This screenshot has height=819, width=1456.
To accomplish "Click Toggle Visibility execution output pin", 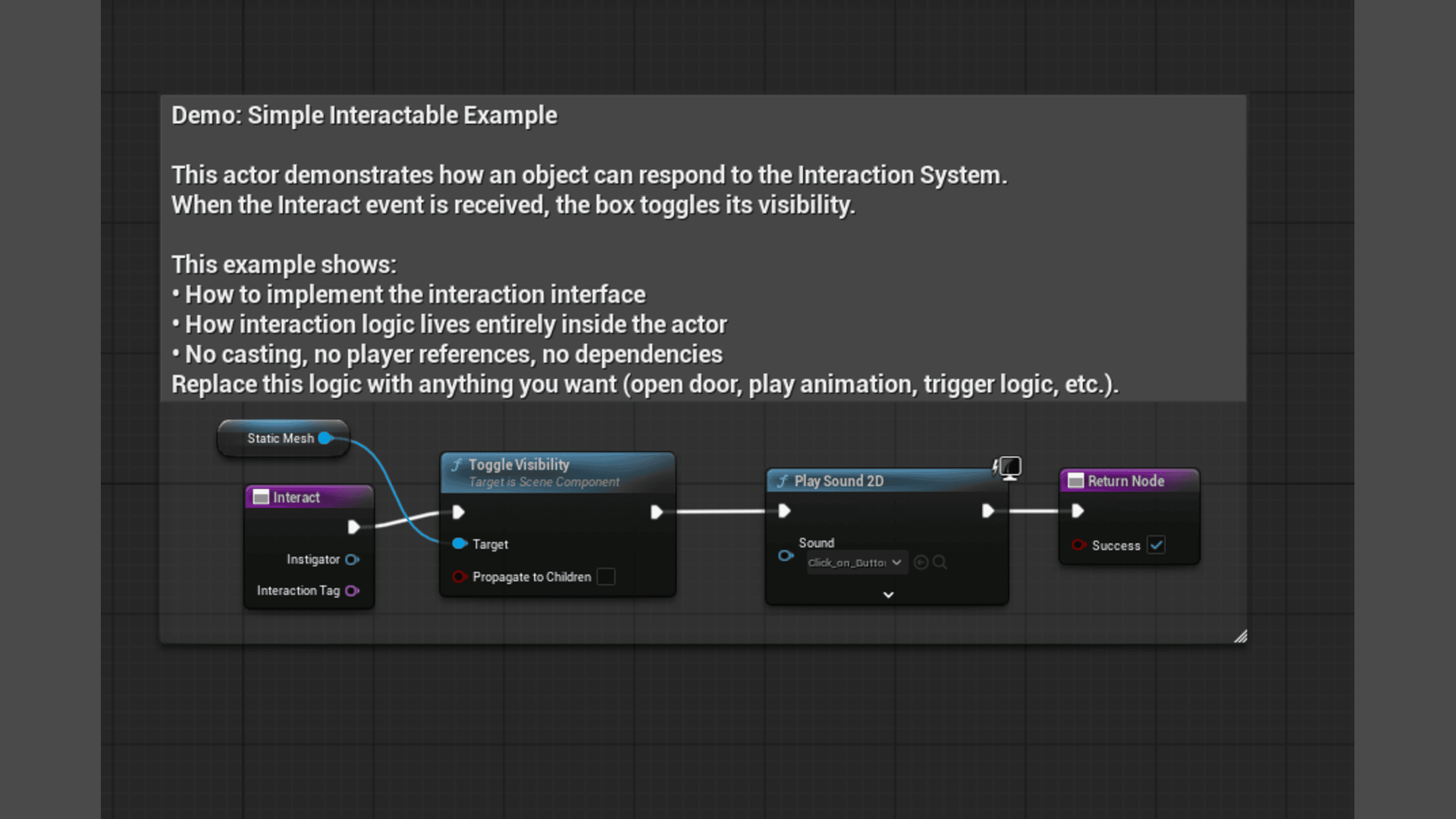I will point(657,513).
